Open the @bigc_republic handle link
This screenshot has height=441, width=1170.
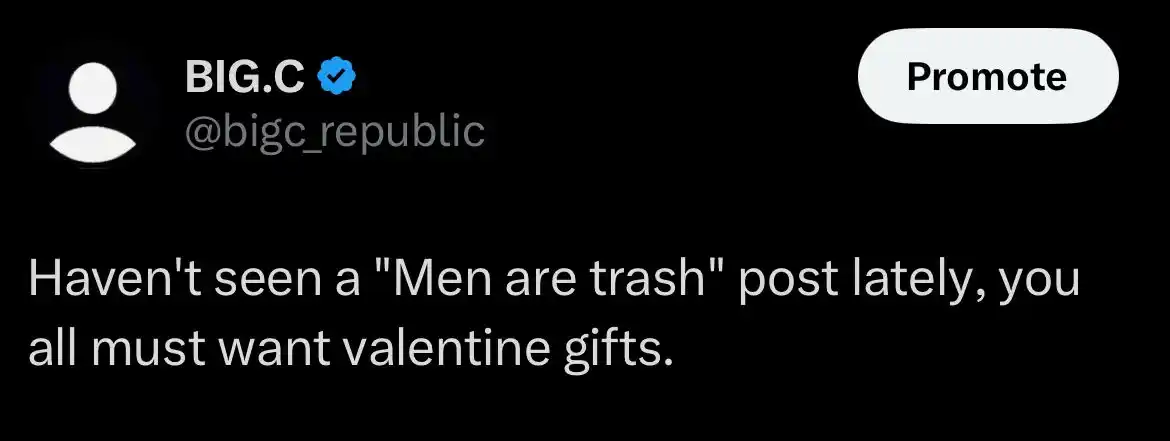coord(334,131)
